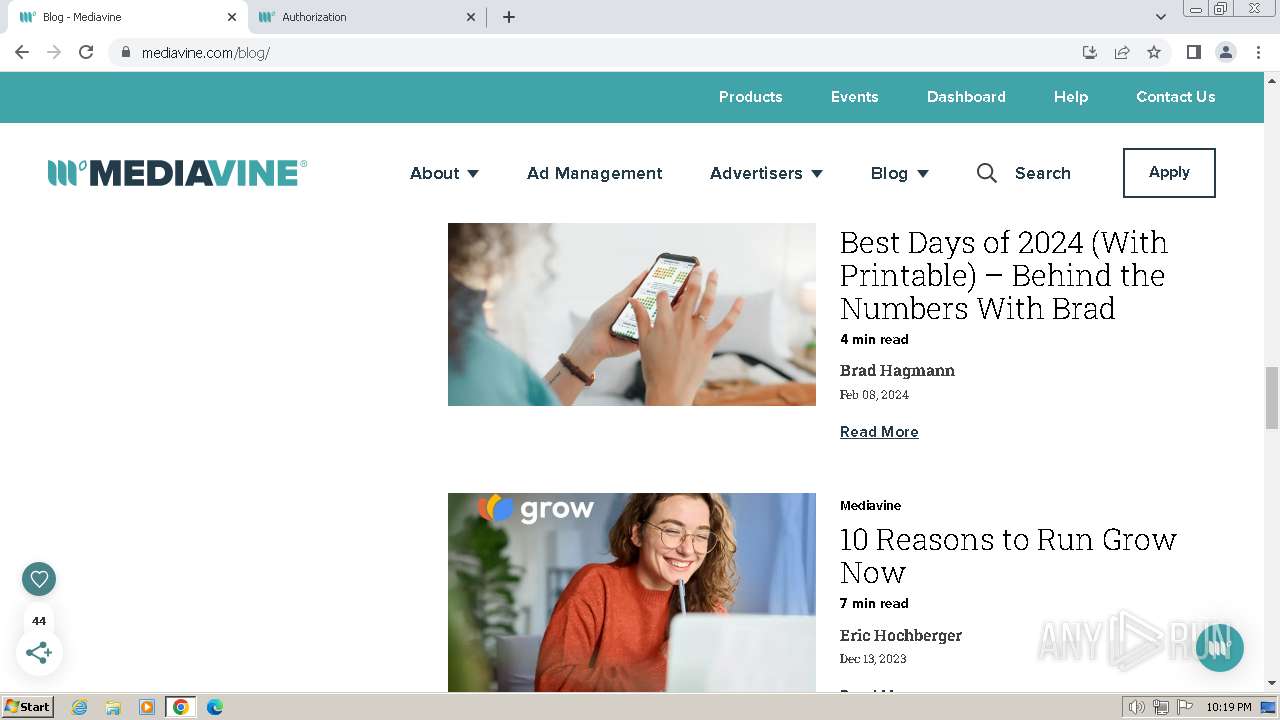Open the Help link

pyautogui.click(x=1070, y=97)
